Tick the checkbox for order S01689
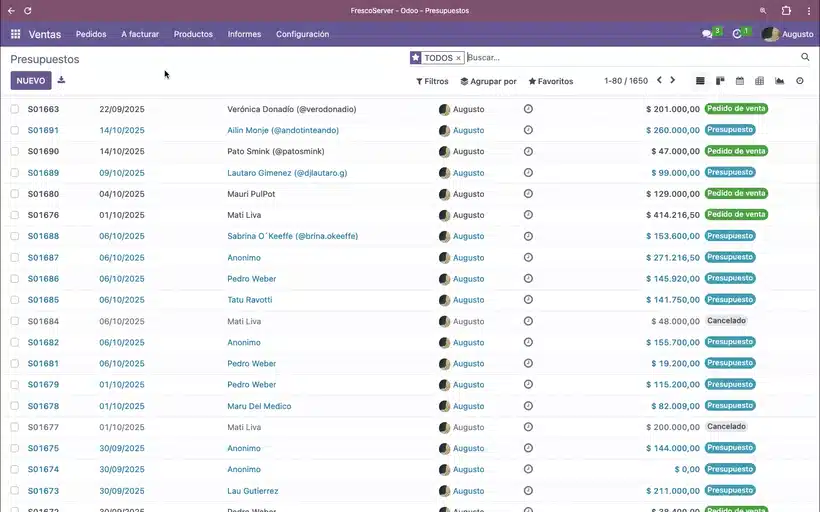The image size is (820, 512). pyautogui.click(x=15, y=173)
